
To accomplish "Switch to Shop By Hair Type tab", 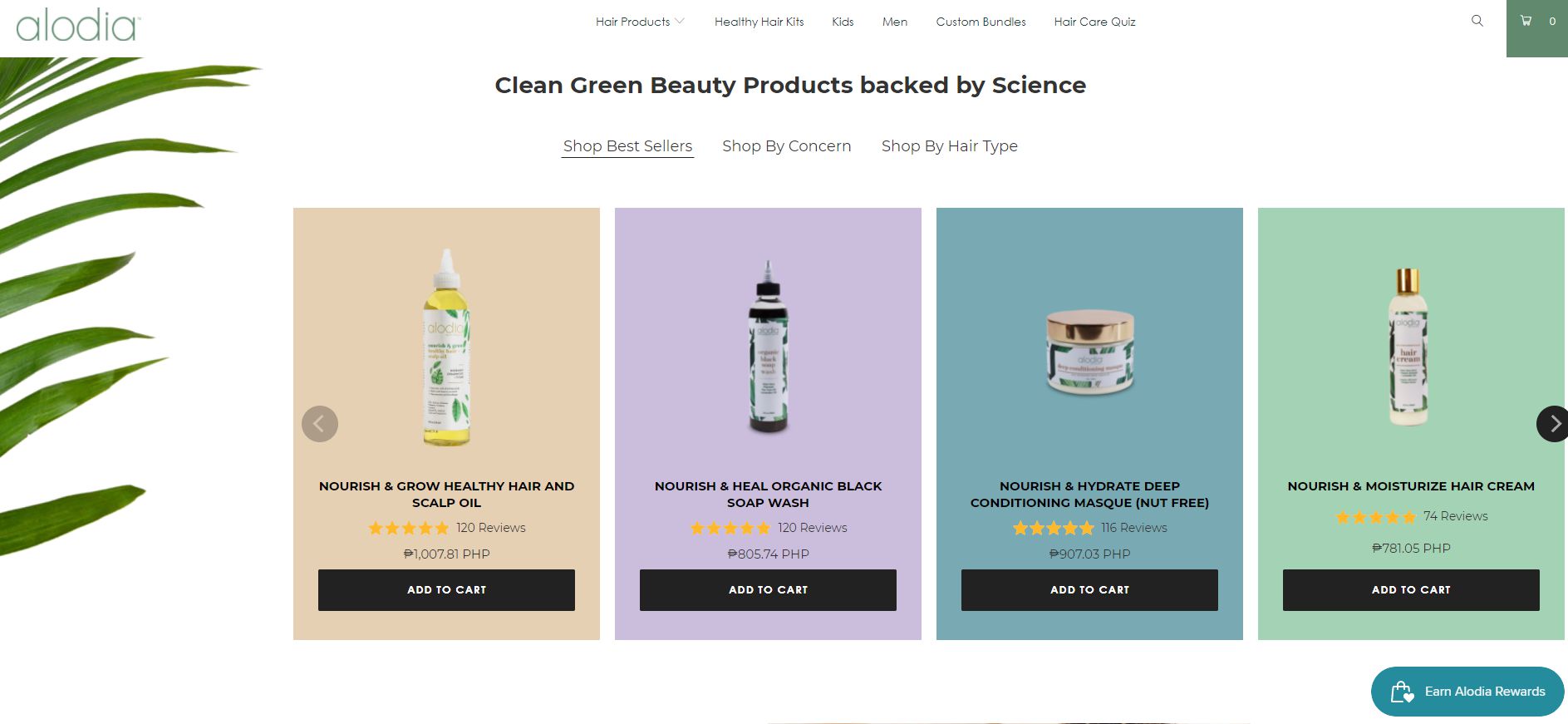I will [x=949, y=146].
